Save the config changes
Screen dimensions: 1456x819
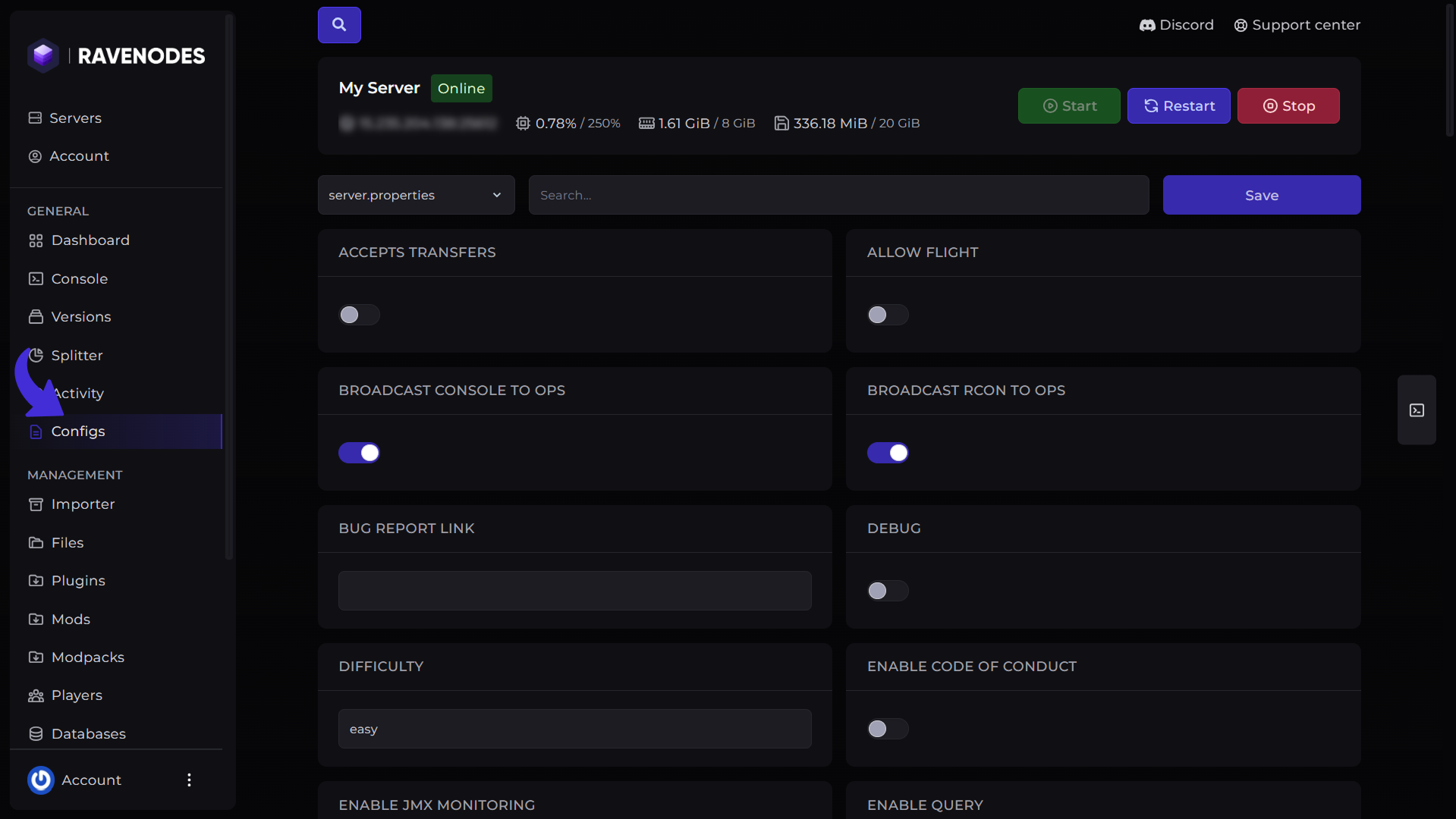tap(1261, 195)
